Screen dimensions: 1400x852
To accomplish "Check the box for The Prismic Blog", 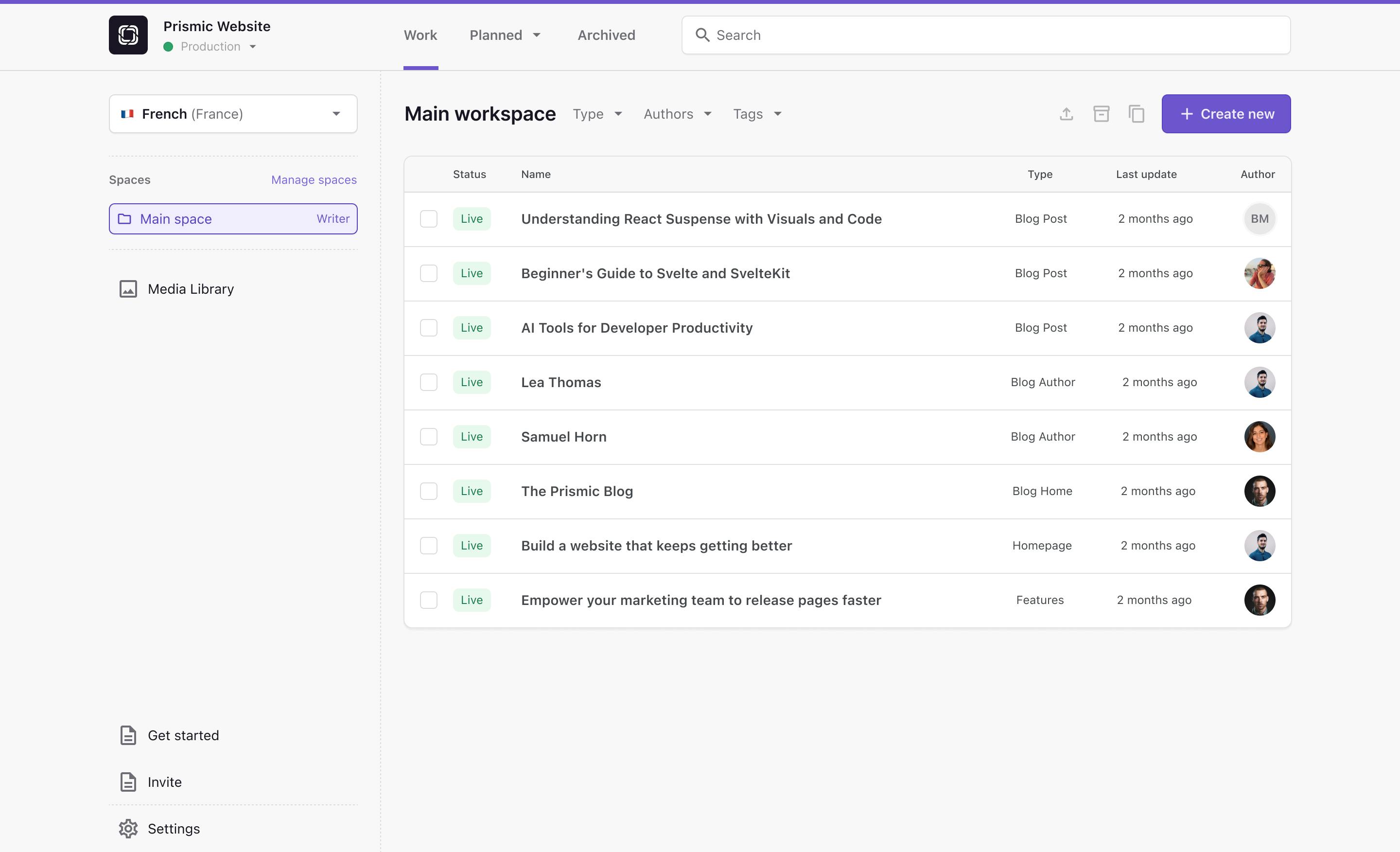I will (428, 491).
